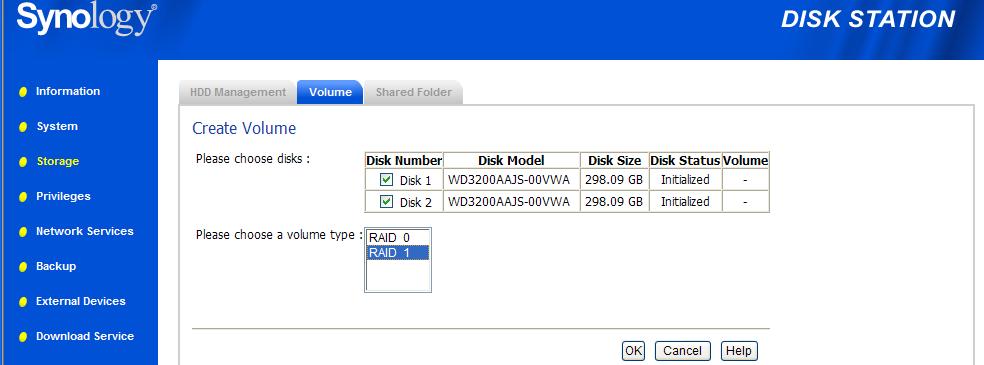The height and width of the screenshot is (365, 984).
Task: Click Disk 2 model WD3200AAJS-00VWA cell
Action: (511, 202)
